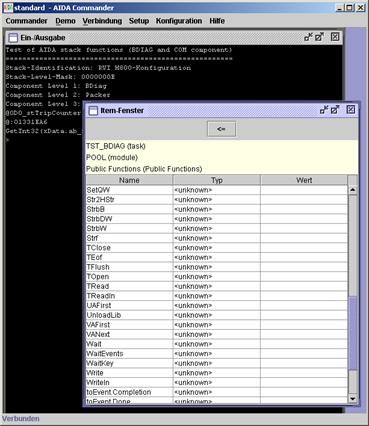Screen dimensions: 369x426
Task: Select the VANext row
Action: (x=217, y=334)
